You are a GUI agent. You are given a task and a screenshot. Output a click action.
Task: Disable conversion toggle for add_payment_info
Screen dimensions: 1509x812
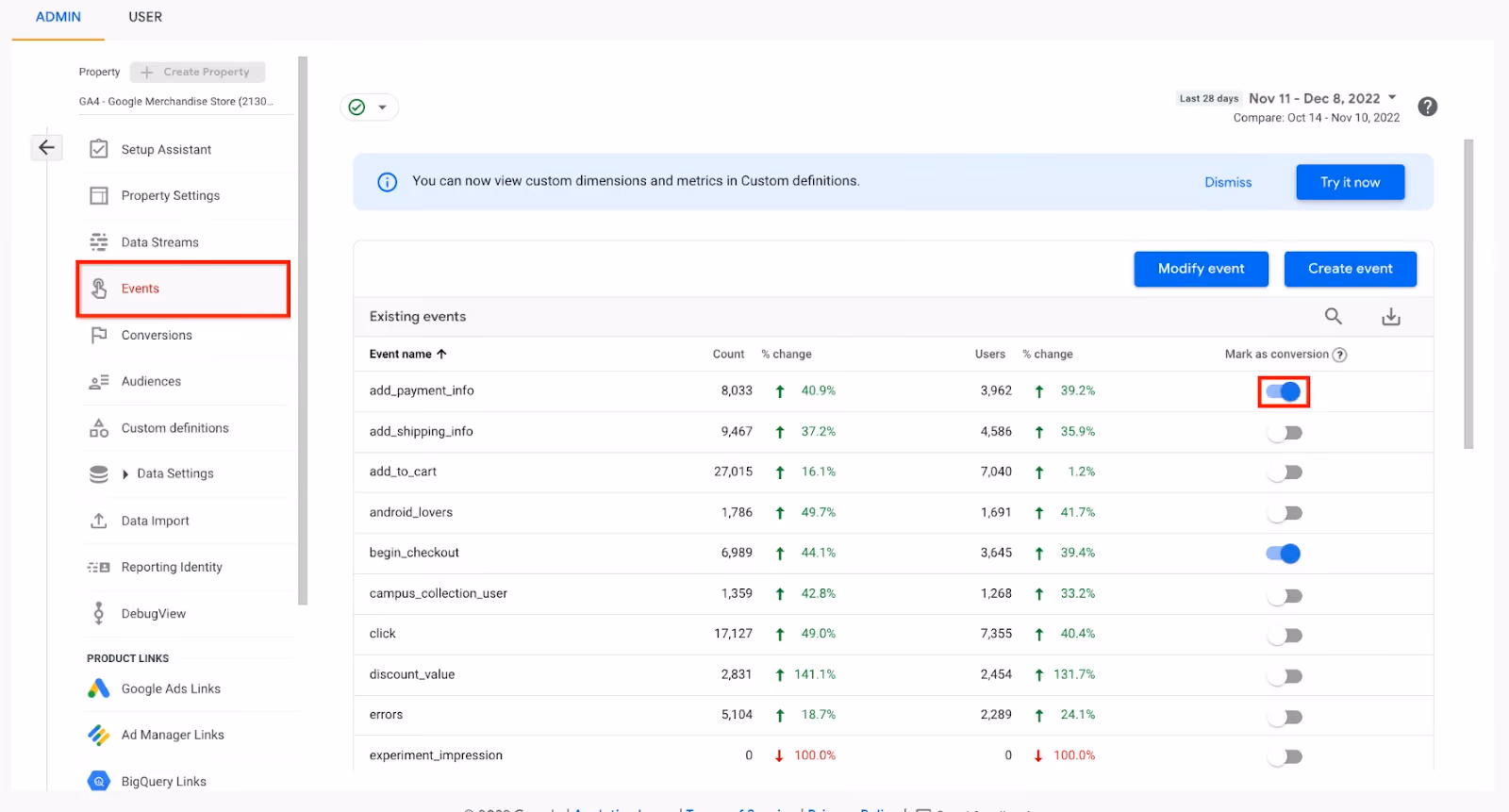(x=1284, y=391)
